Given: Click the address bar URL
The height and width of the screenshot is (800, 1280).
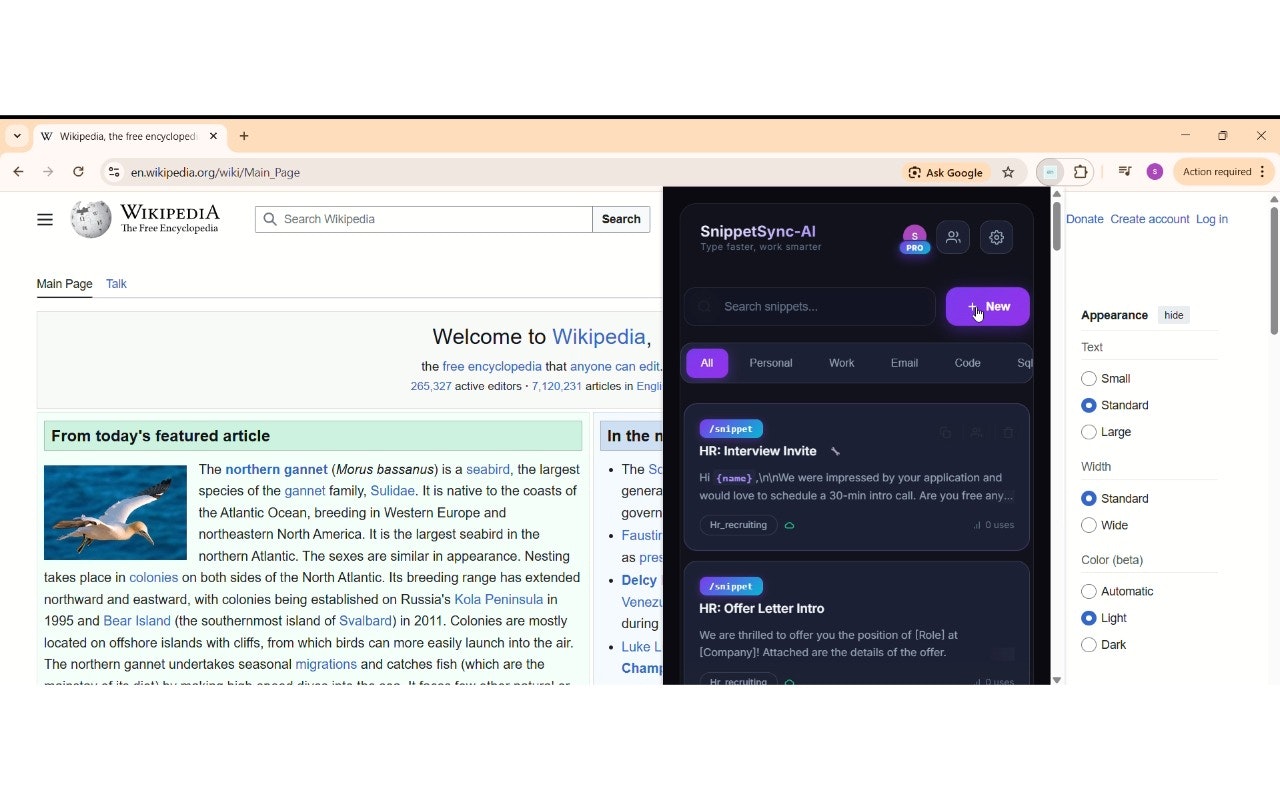Looking at the screenshot, I should coord(215,172).
